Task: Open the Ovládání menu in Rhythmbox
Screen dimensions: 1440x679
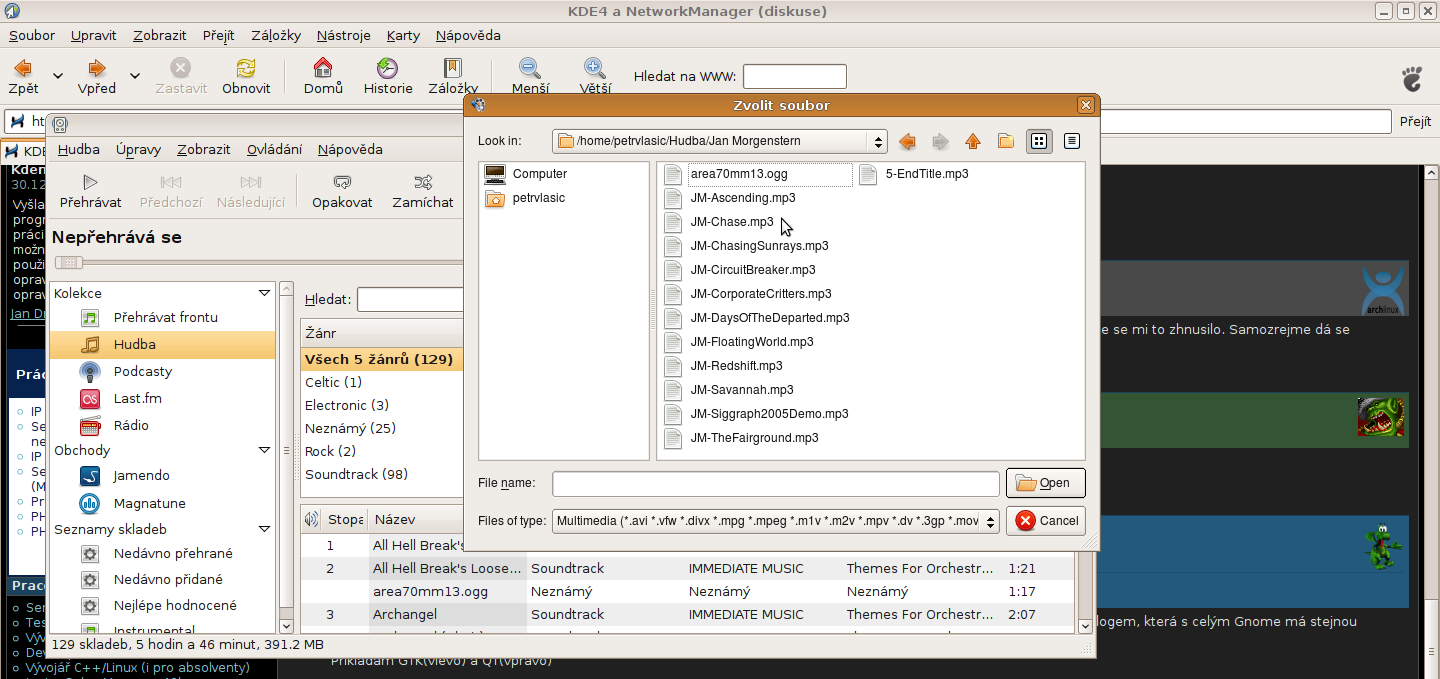Action: 274,149
